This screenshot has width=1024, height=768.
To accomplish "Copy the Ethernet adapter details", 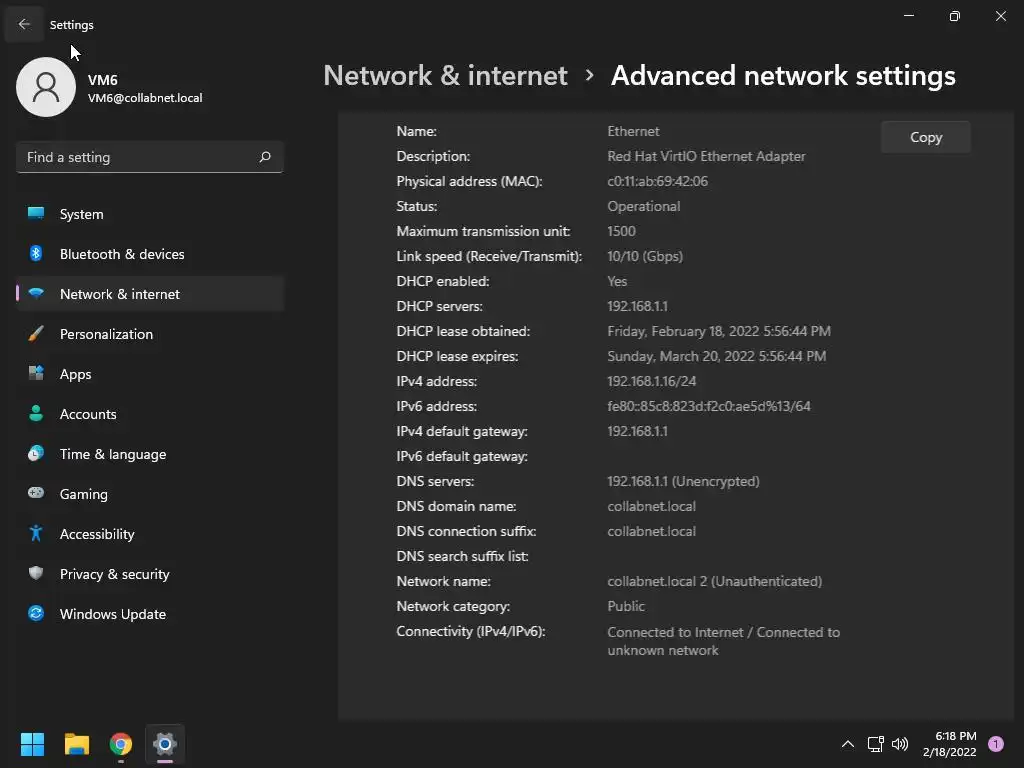I will (925, 137).
